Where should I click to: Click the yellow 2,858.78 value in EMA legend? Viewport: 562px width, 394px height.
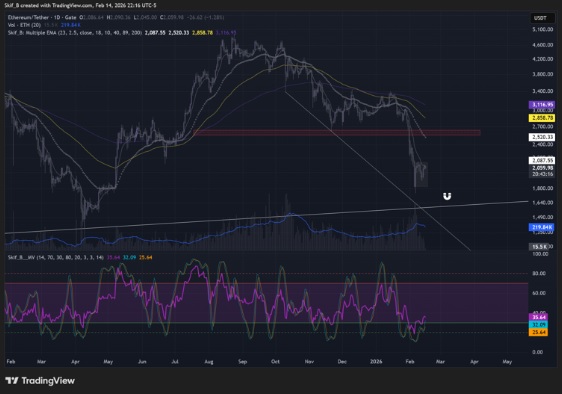[203, 33]
